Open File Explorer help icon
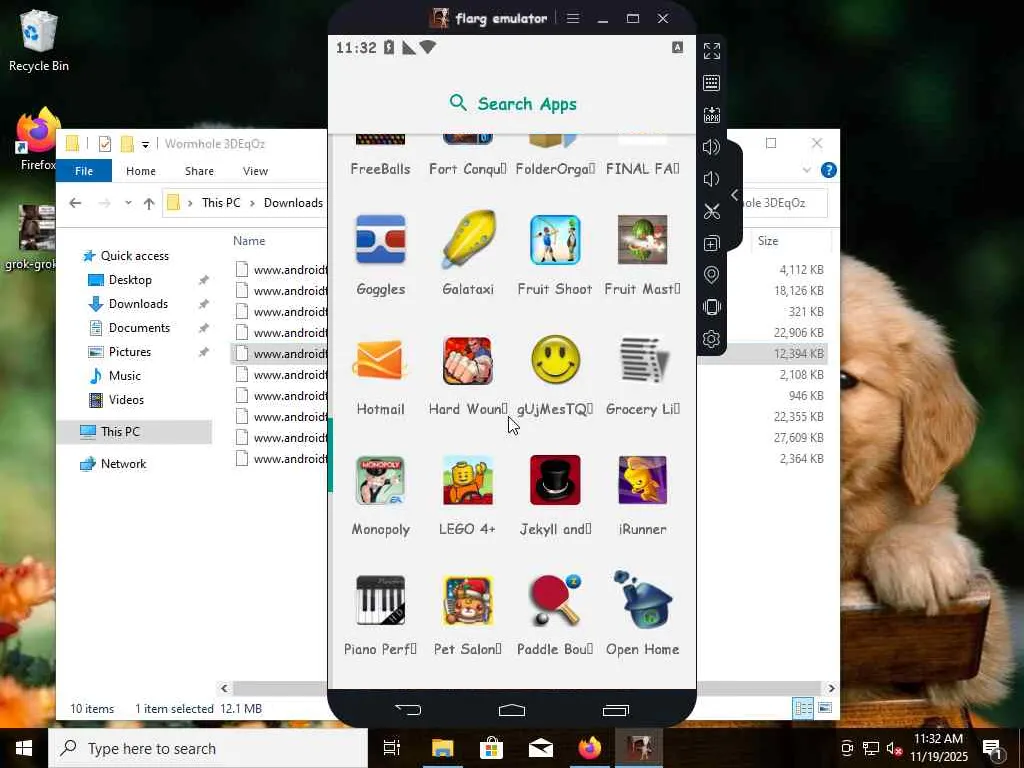The image size is (1024, 768). click(829, 170)
